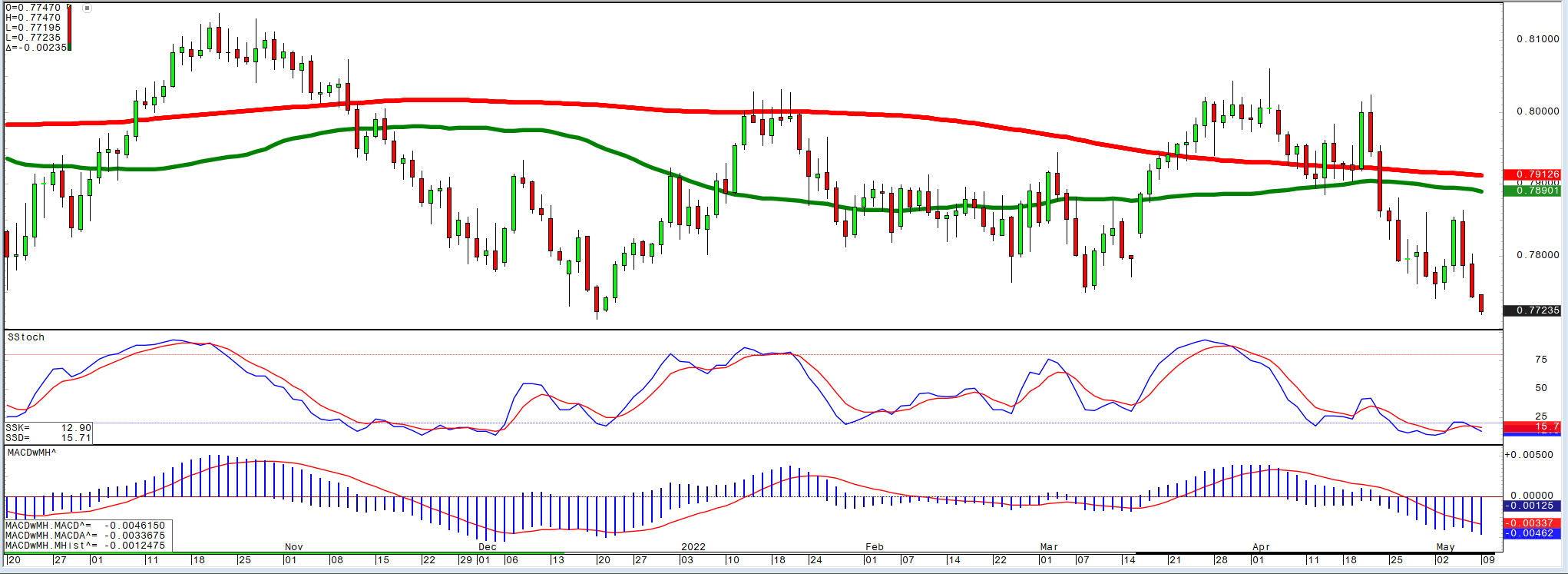Click the blue -0.00125 histogram value tag
The image size is (1568, 574).
point(1530,506)
